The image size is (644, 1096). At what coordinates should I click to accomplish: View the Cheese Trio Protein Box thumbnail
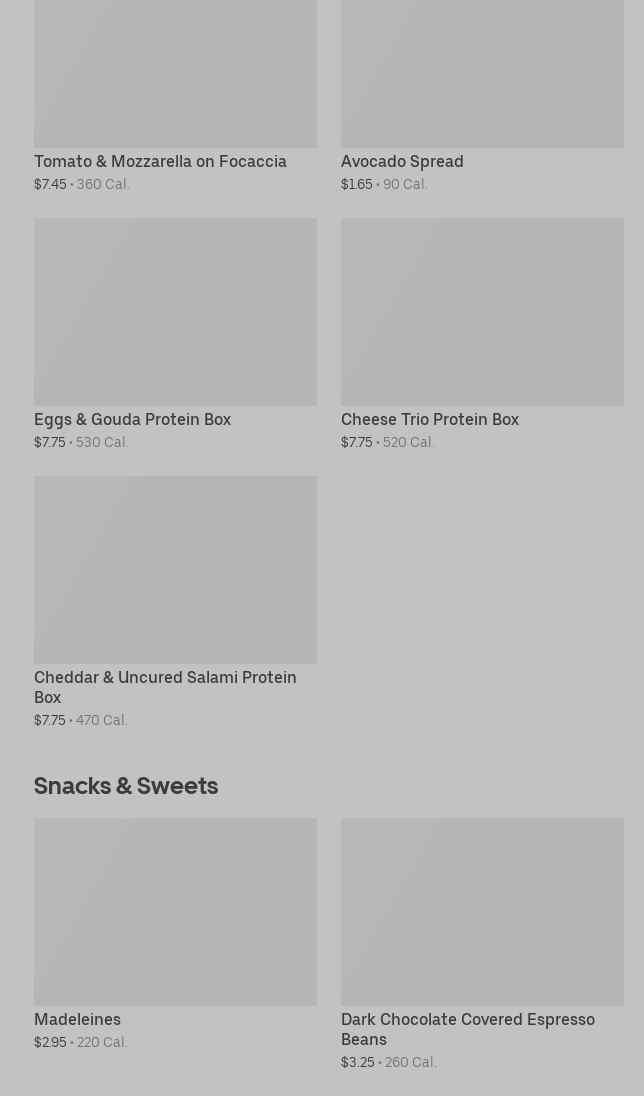click(x=482, y=312)
